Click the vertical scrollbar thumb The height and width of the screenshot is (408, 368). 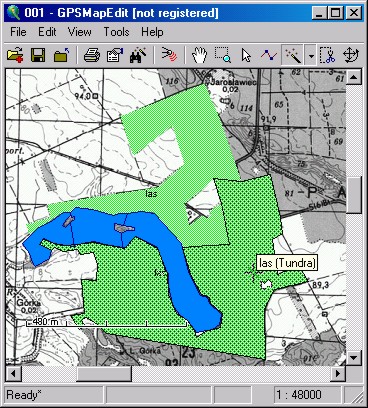pyautogui.click(x=354, y=195)
